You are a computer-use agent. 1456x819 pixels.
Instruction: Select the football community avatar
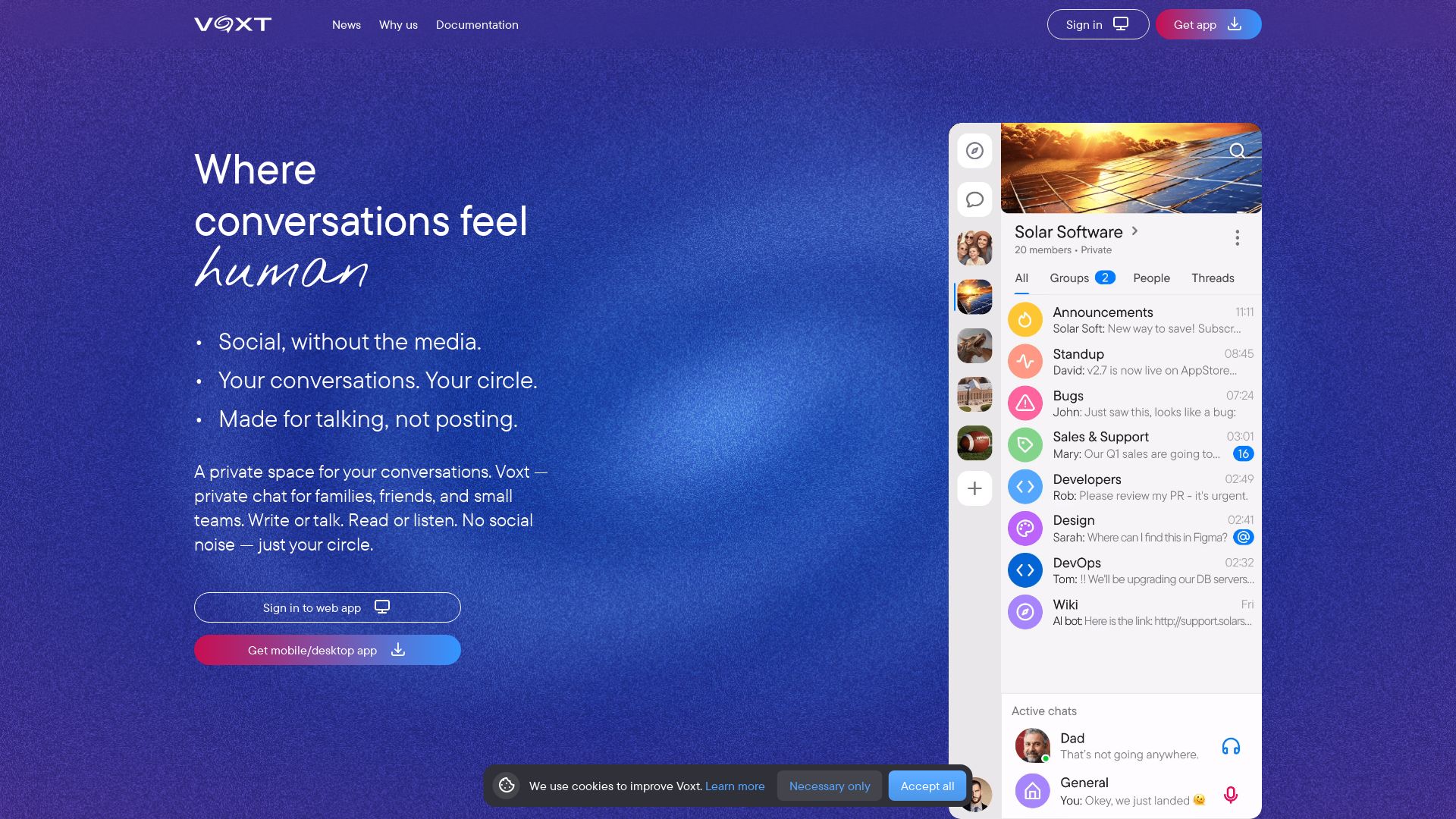(974, 443)
